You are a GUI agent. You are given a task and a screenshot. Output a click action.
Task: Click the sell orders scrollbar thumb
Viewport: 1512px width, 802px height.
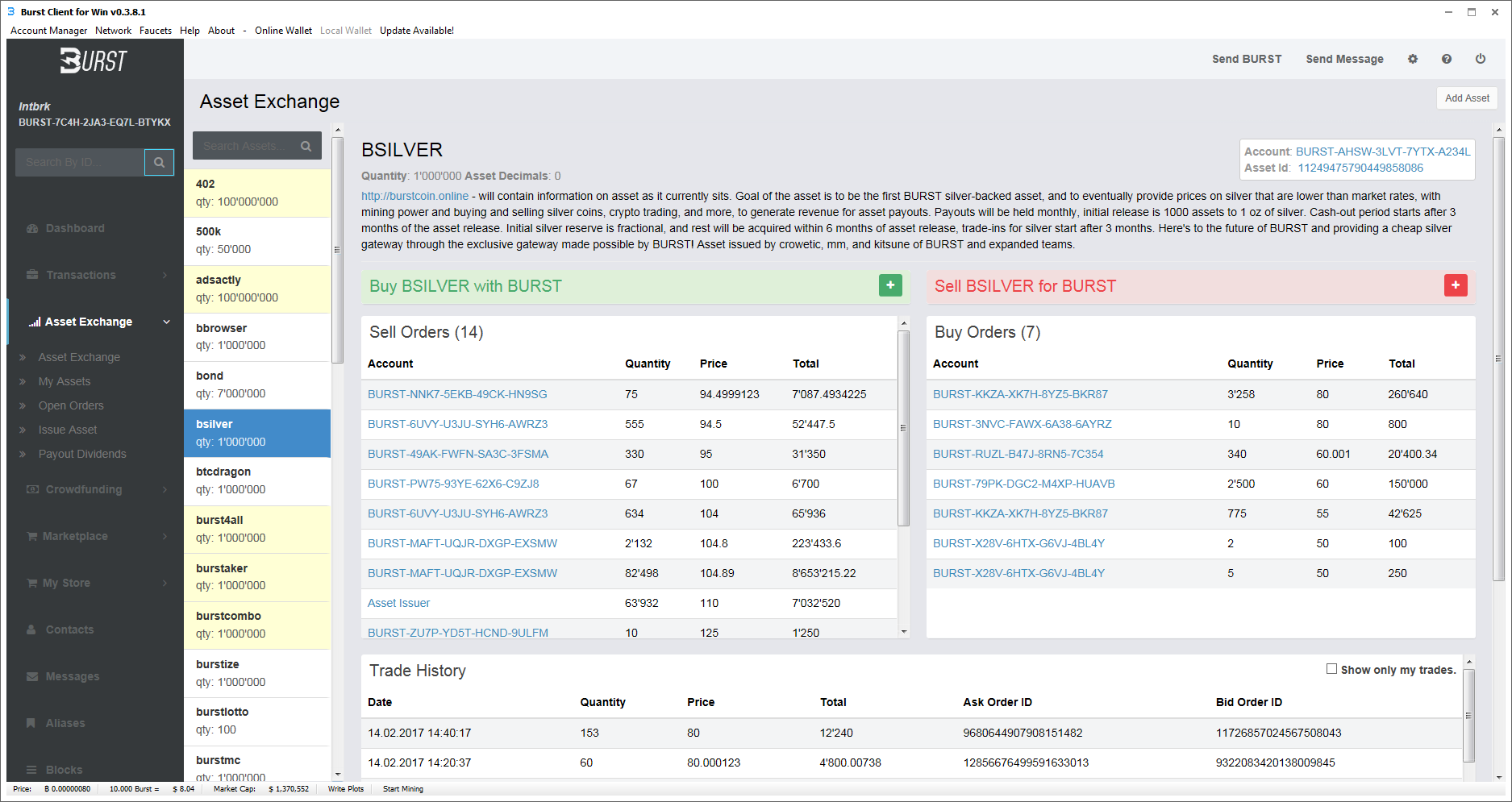pyautogui.click(x=903, y=427)
